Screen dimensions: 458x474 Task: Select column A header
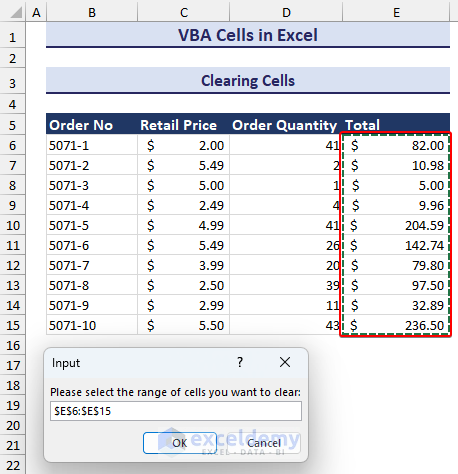(x=36, y=12)
